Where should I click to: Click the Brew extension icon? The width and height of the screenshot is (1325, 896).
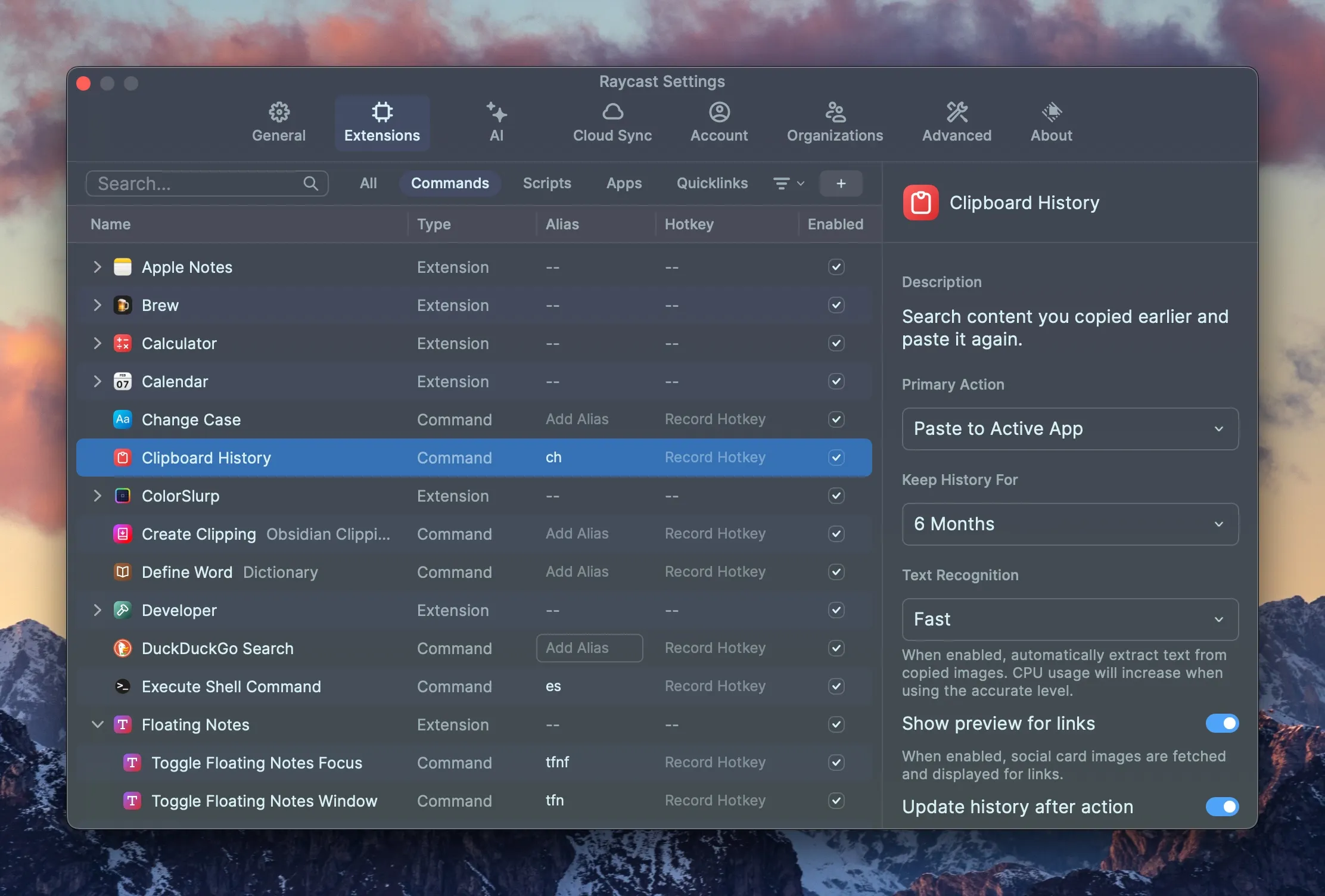122,305
